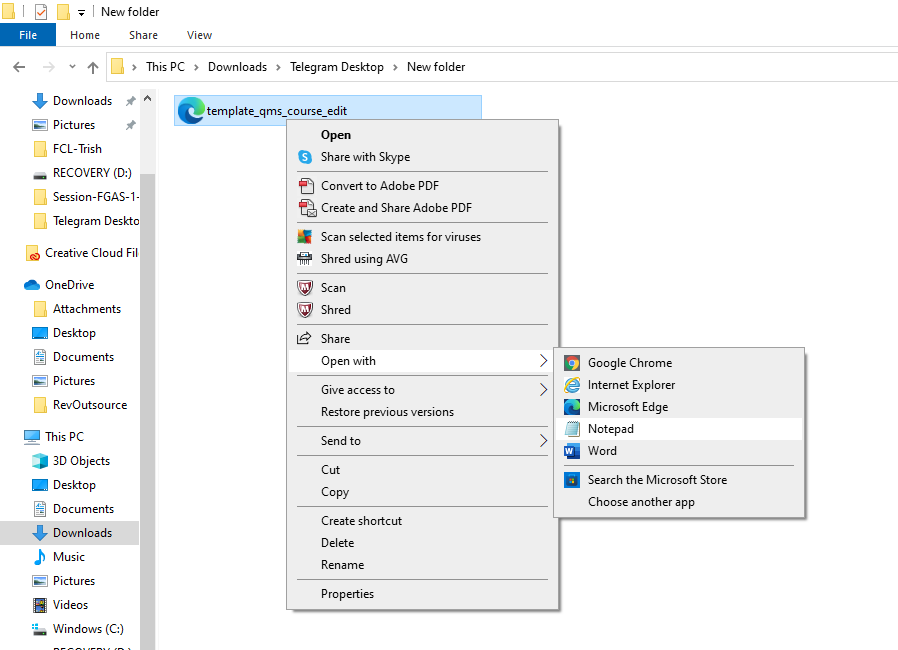This screenshot has width=898, height=650.
Task: Choose Rename in the context menu
Action: pyautogui.click(x=342, y=565)
